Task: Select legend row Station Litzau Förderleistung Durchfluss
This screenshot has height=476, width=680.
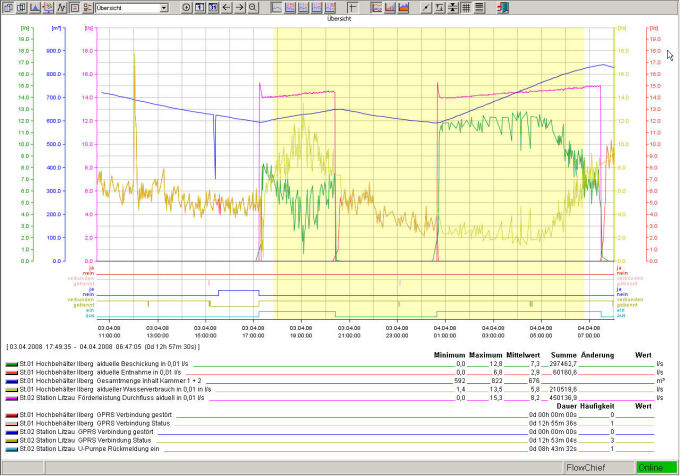Action: pyautogui.click(x=334, y=398)
